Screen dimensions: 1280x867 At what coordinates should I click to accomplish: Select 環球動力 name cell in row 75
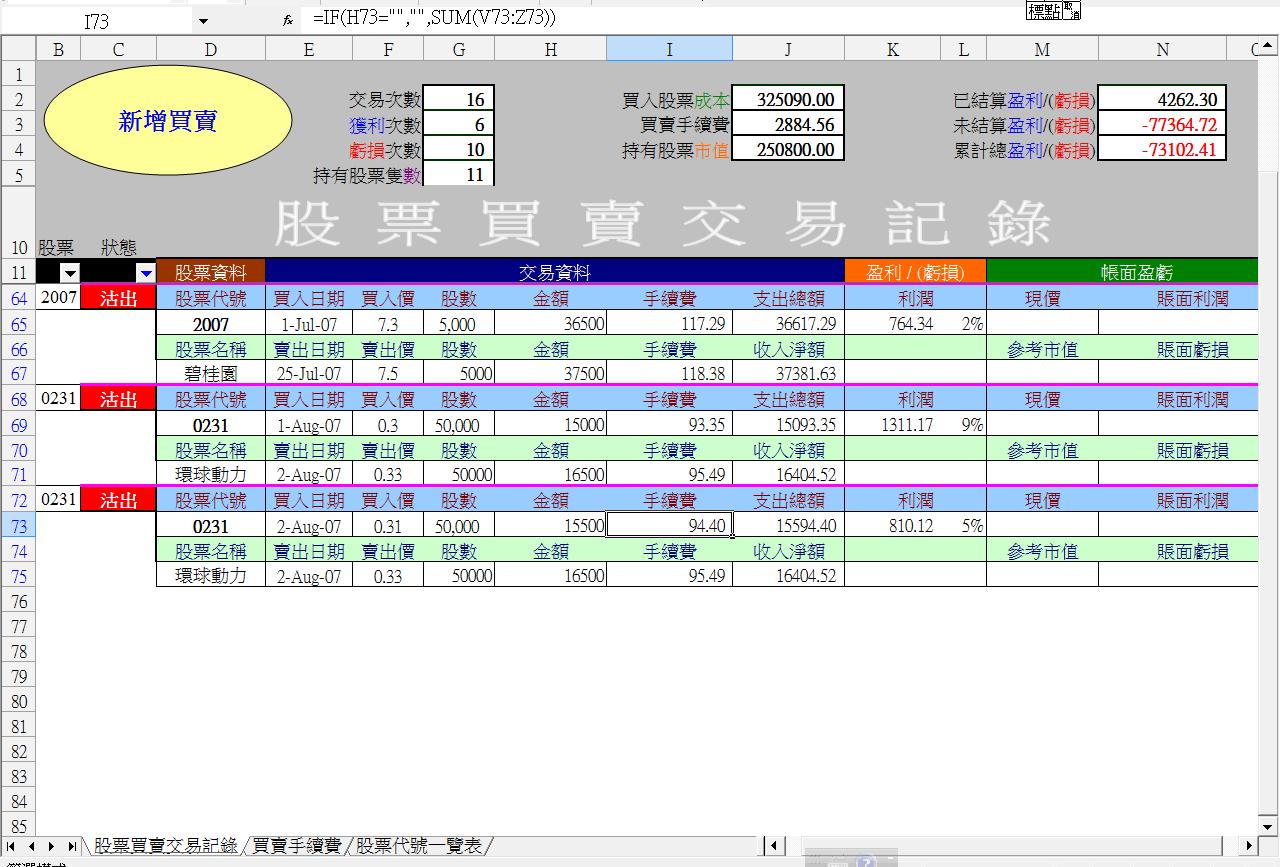210,576
